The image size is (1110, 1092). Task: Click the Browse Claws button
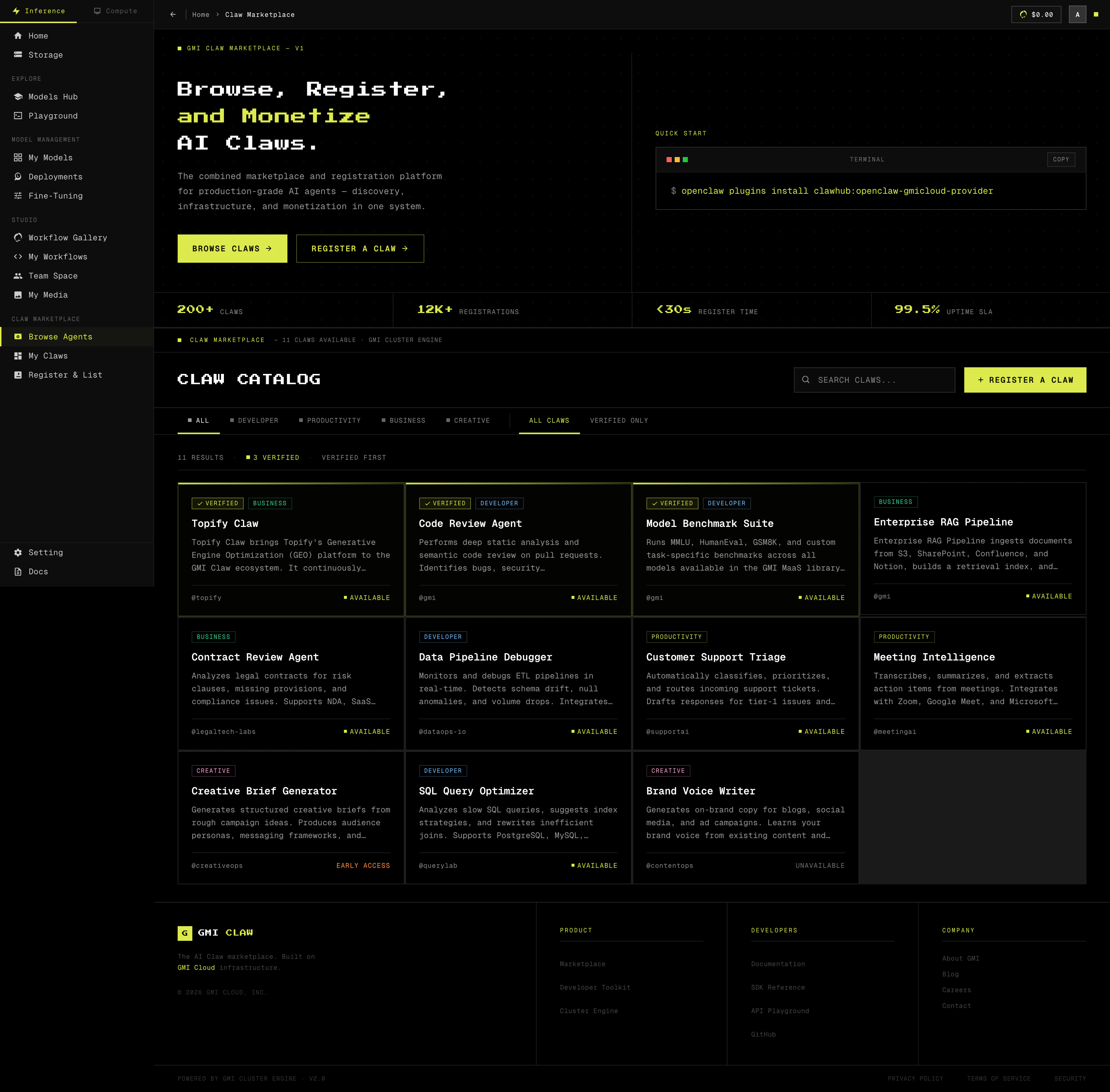tap(232, 248)
